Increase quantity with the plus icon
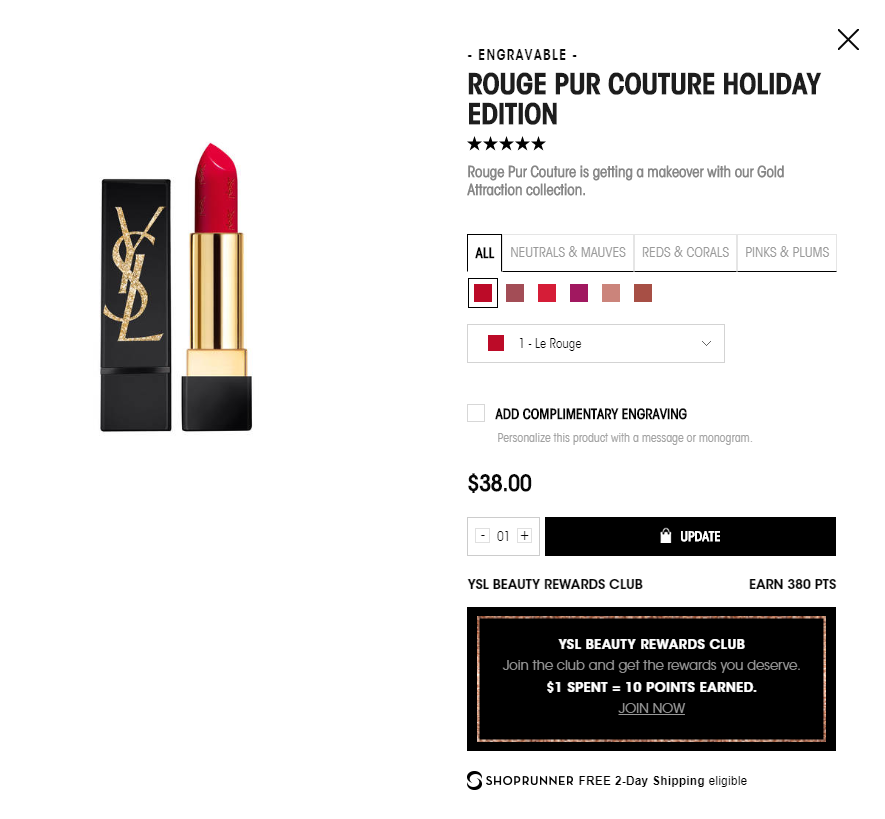Viewport: 885px width, 819px height. (x=524, y=536)
